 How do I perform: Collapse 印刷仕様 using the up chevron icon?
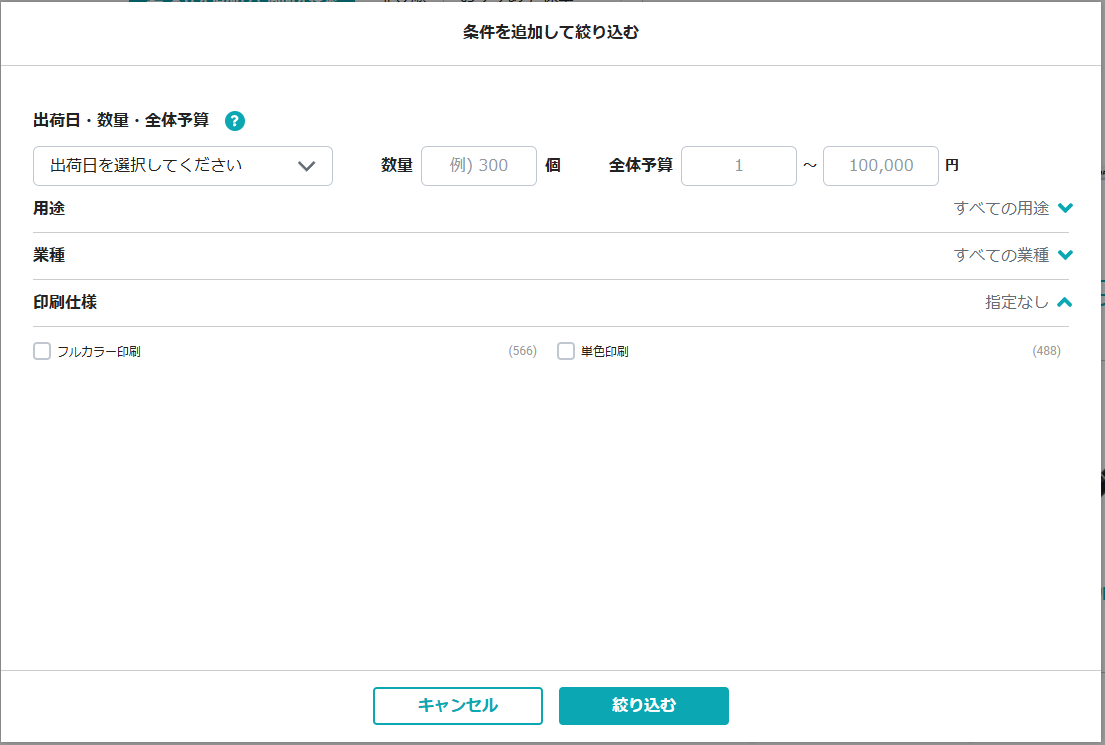click(x=1065, y=302)
